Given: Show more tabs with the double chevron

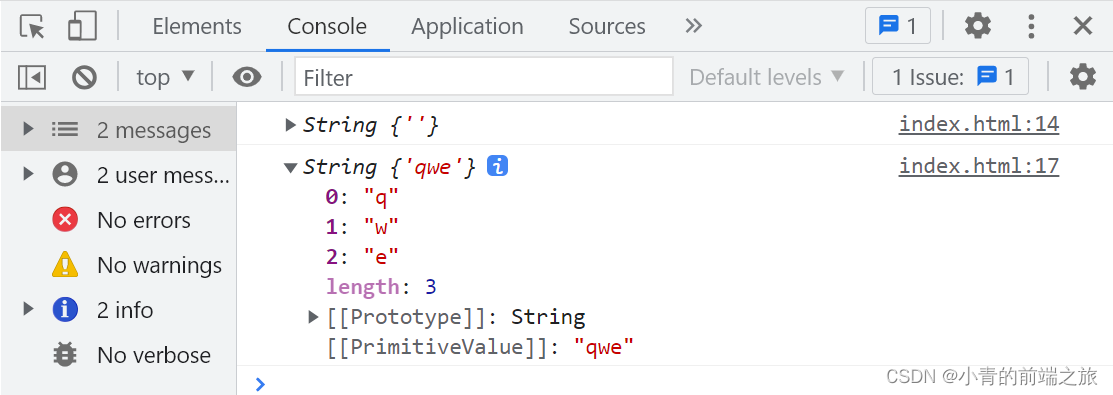Looking at the screenshot, I should point(693,26).
